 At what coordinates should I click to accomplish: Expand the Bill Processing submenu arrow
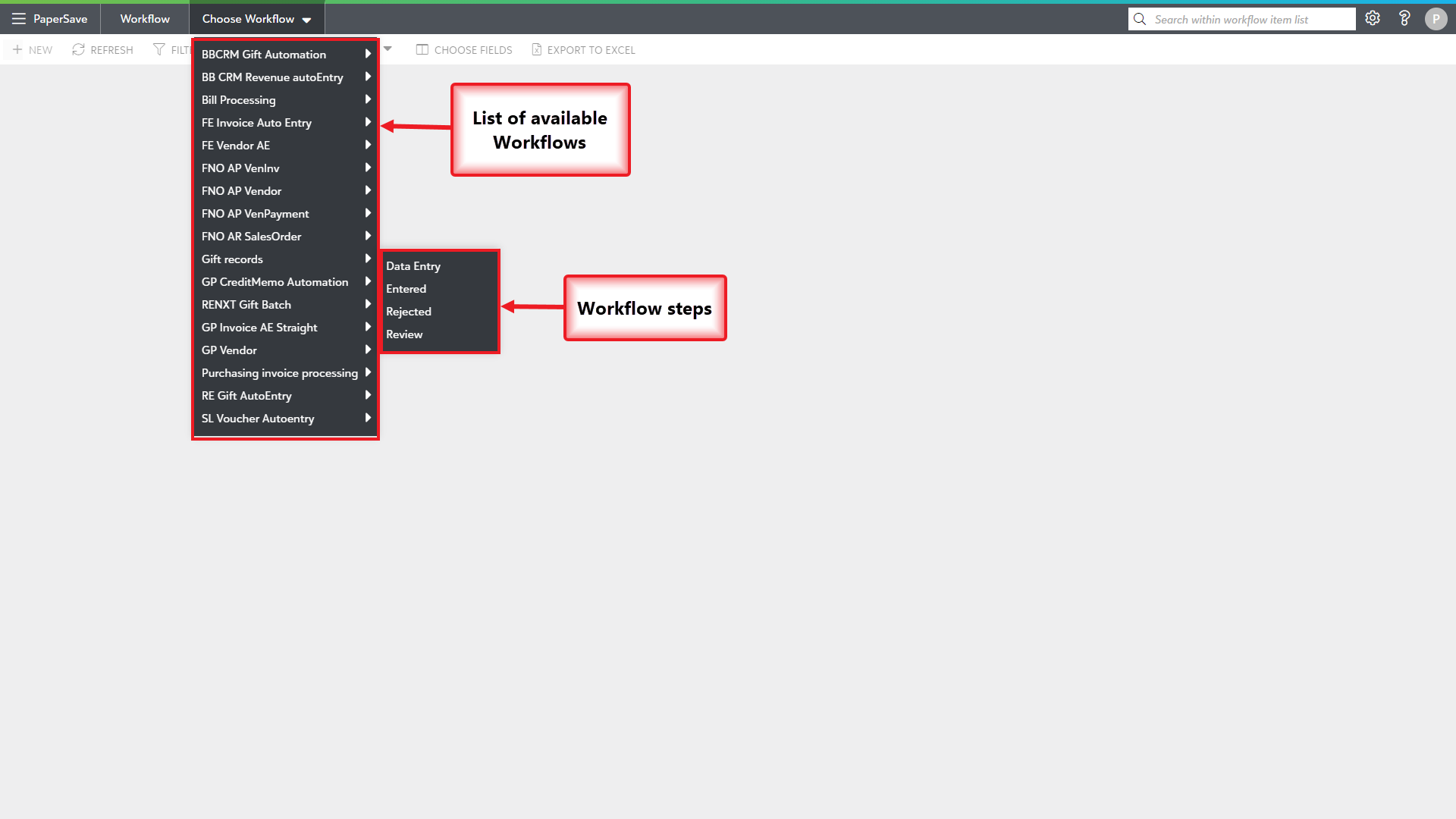368,99
